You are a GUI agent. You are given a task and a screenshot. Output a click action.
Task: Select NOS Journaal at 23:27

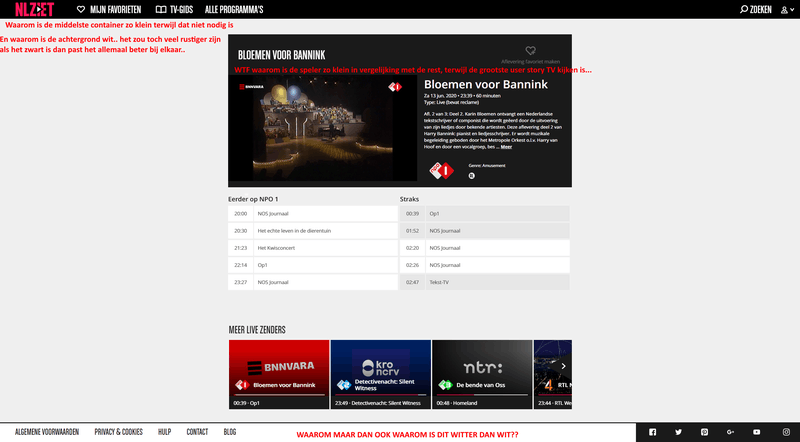tap(313, 282)
